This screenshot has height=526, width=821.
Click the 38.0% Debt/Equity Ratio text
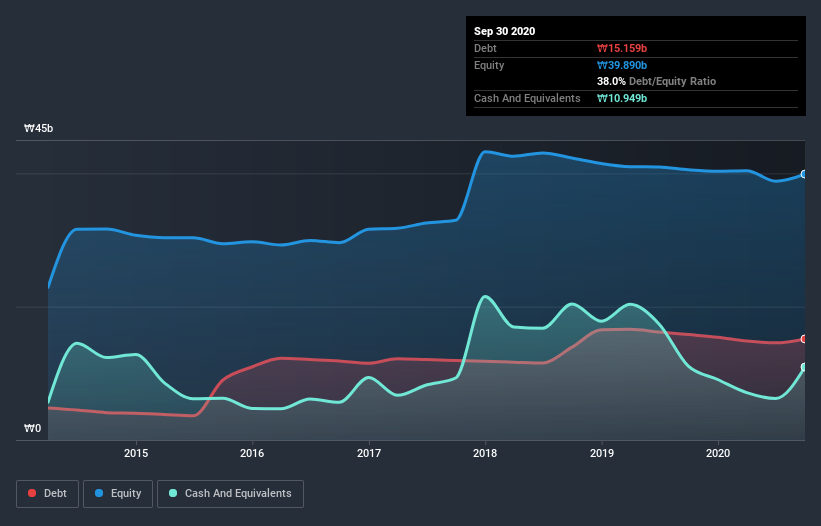pyautogui.click(x=657, y=81)
